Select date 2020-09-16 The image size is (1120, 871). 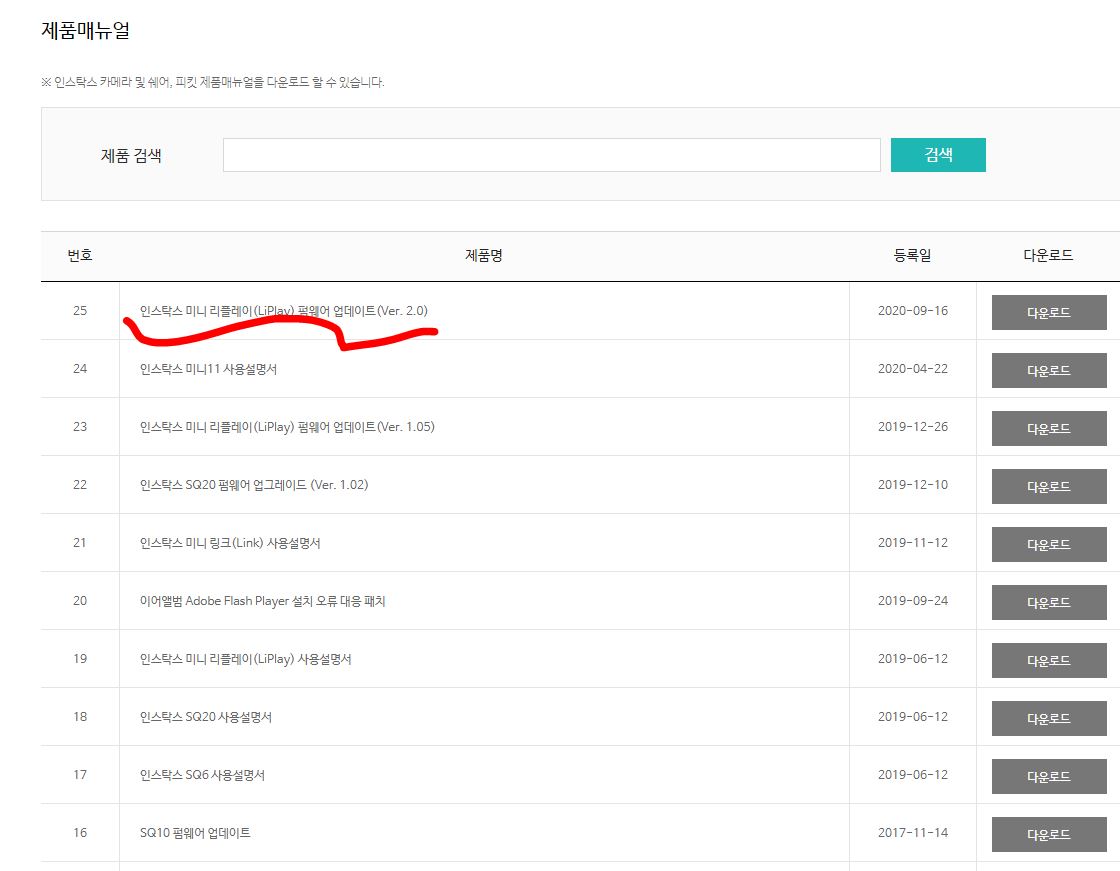(913, 311)
